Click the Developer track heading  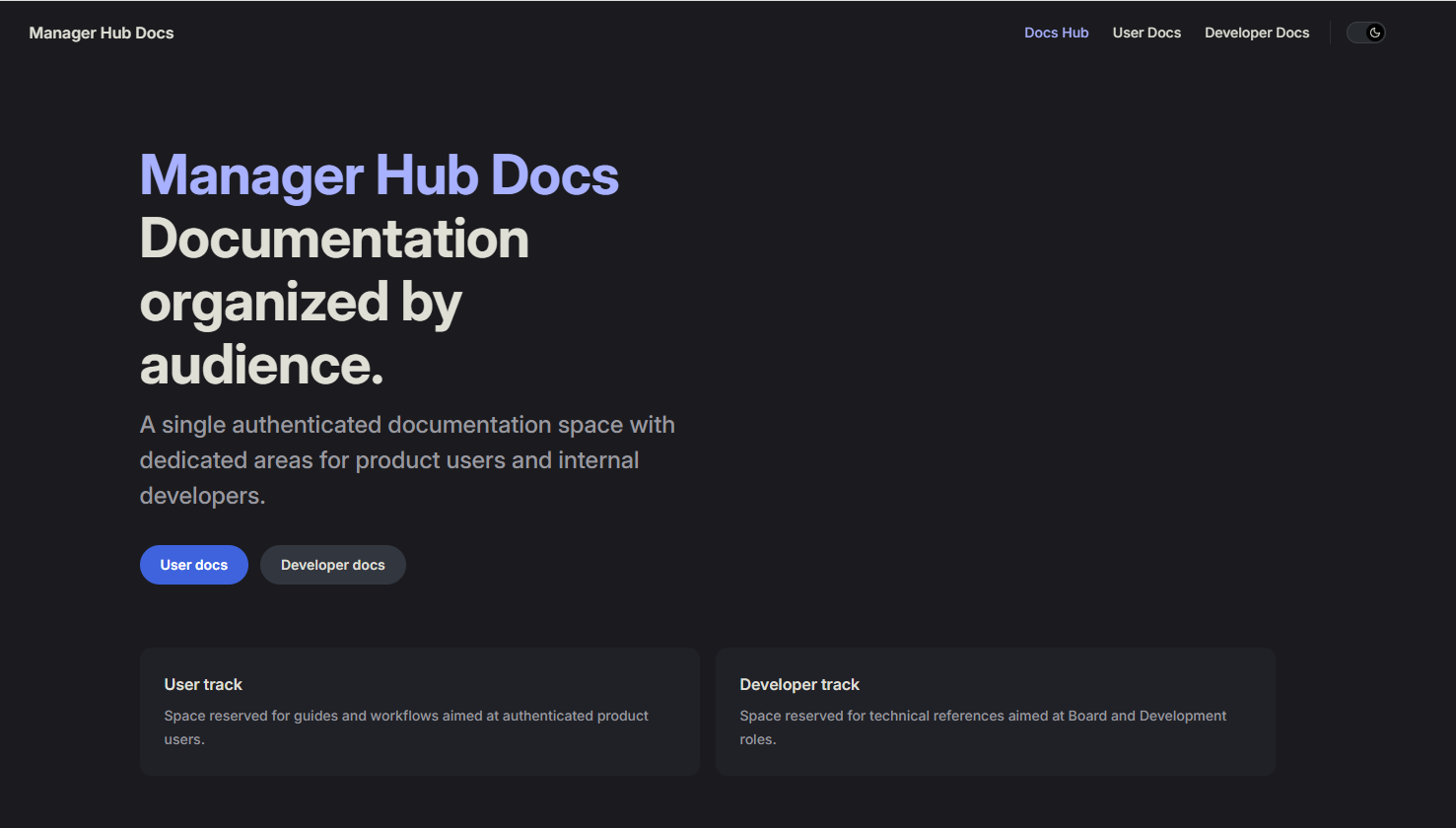coord(799,683)
